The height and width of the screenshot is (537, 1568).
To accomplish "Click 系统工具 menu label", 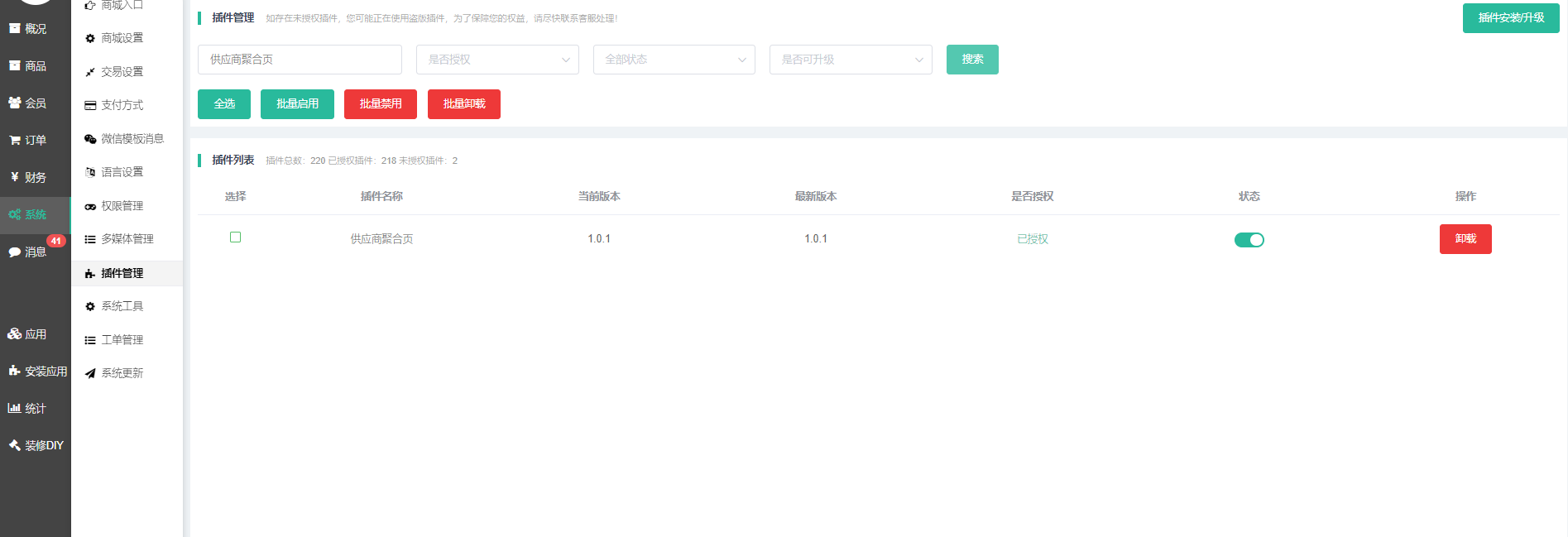I will tap(122, 306).
